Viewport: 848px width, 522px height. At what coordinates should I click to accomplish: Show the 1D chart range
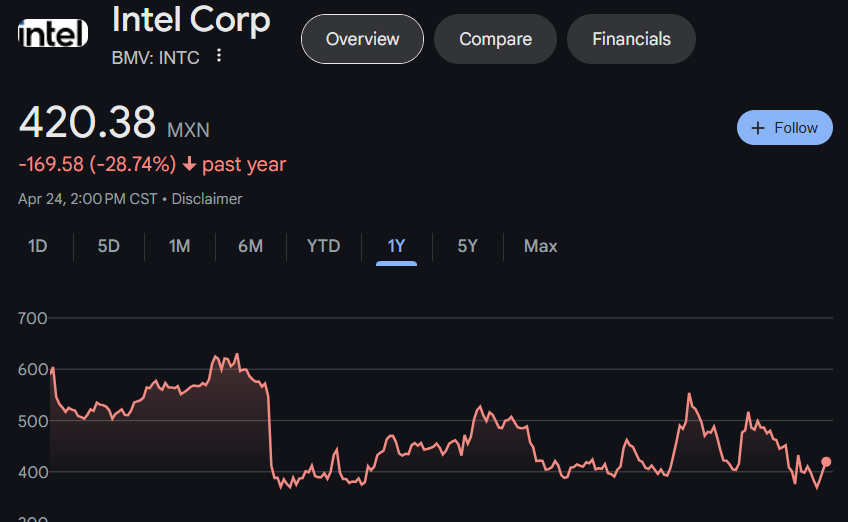(x=37, y=247)
